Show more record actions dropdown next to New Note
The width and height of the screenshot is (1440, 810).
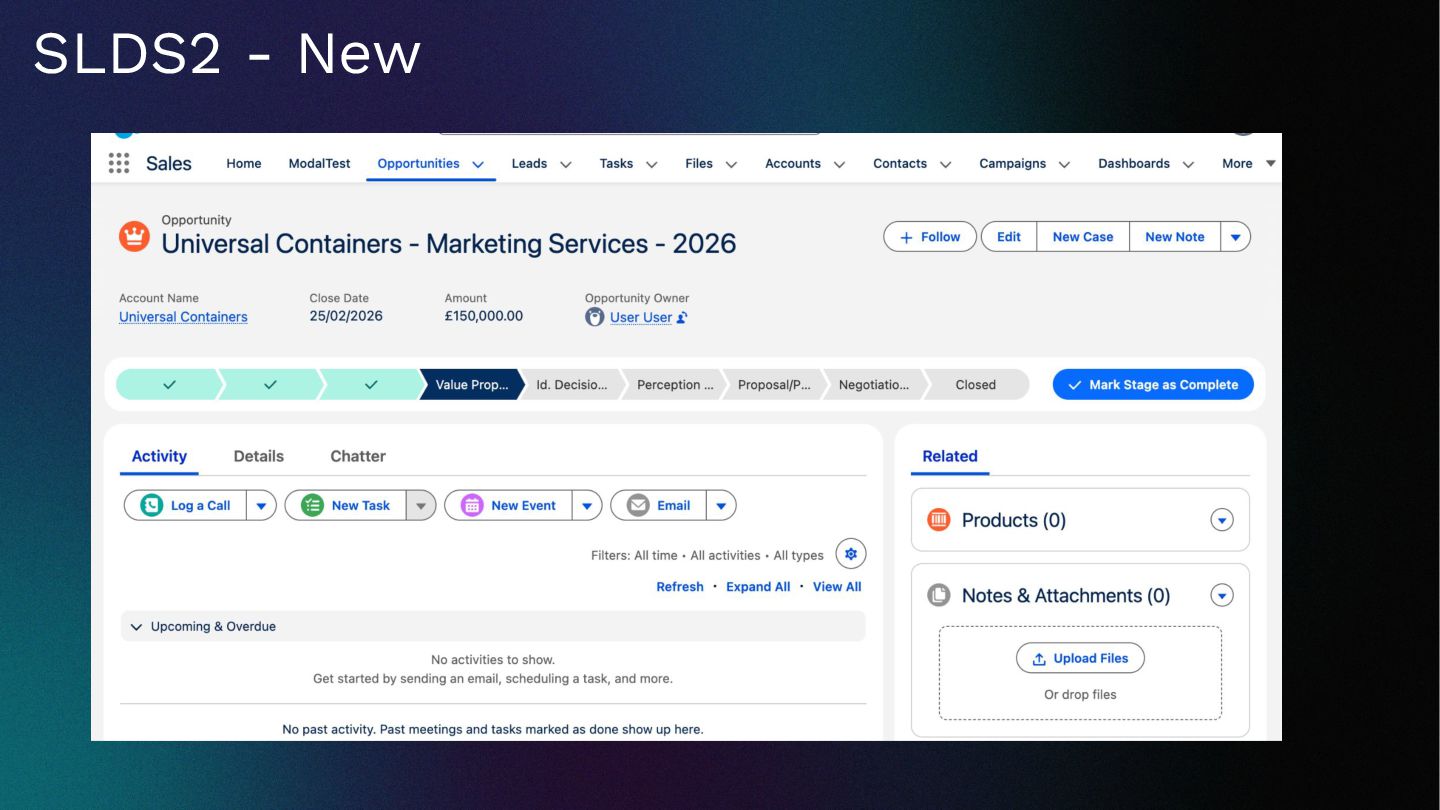click(x=1236, y=237)
